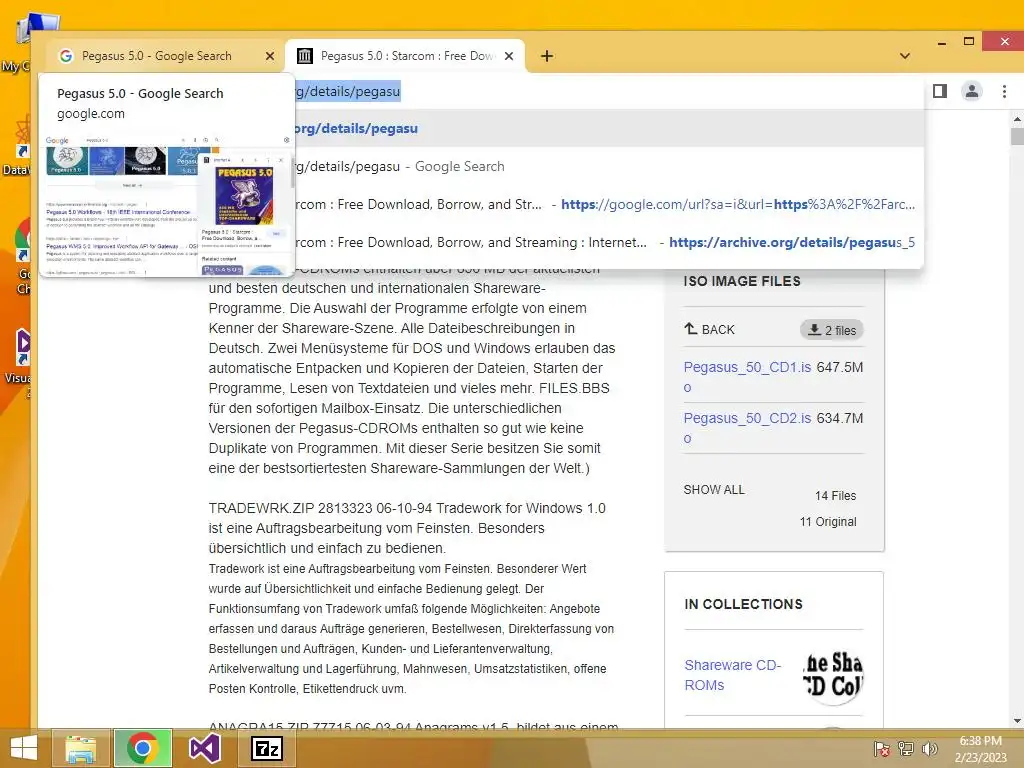Click the 14 Files count text
This screenshot has width=1024, height=768.
[835, 496]
